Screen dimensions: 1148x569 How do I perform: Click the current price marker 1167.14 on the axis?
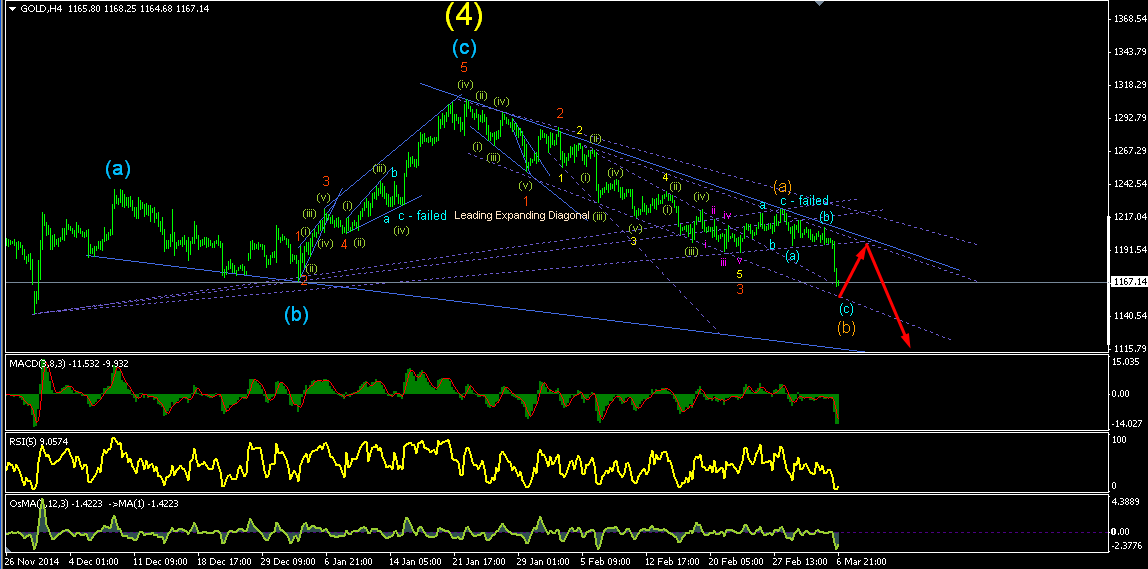point(1128,282)
